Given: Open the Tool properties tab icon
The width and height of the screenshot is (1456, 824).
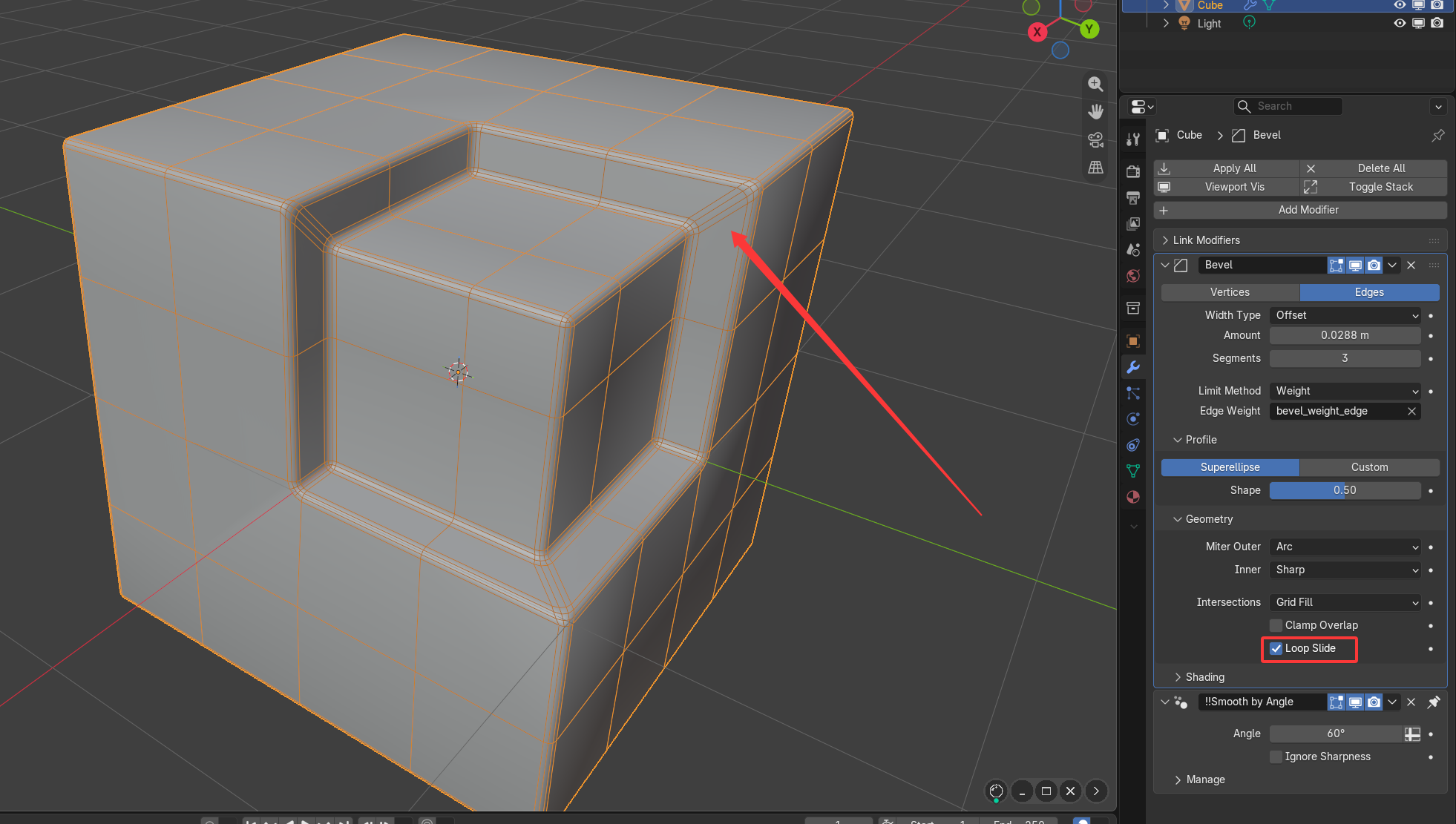Looking at the screenshot, I should pos(1133,139).
